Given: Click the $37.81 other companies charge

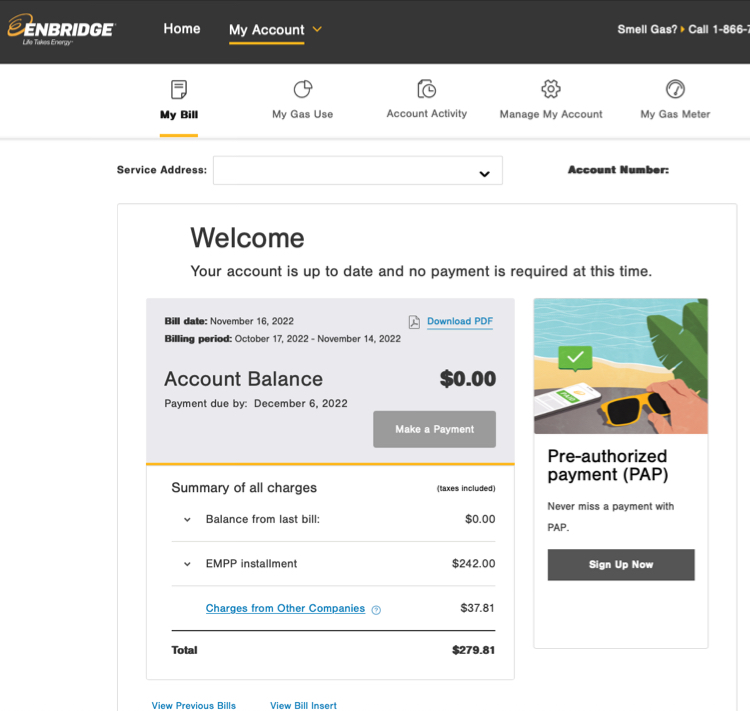Looking at the screenshot, I should tap(477, 608).
